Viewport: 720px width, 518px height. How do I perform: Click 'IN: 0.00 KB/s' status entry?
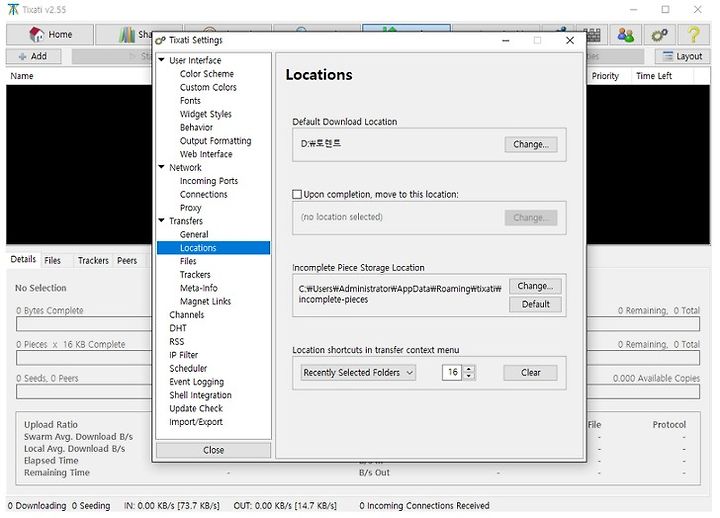coord(172,506)
